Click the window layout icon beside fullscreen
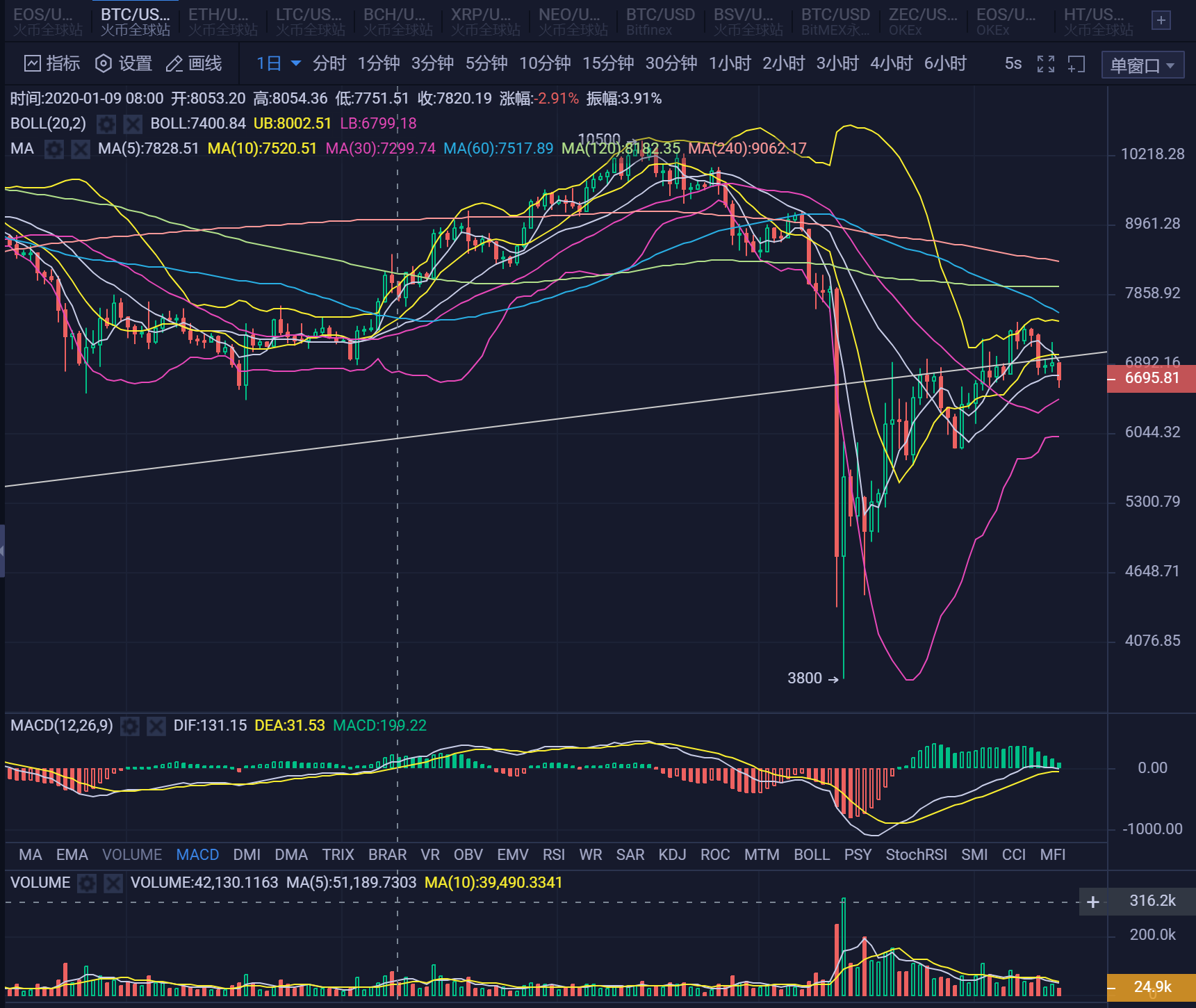 point(1077,63)
